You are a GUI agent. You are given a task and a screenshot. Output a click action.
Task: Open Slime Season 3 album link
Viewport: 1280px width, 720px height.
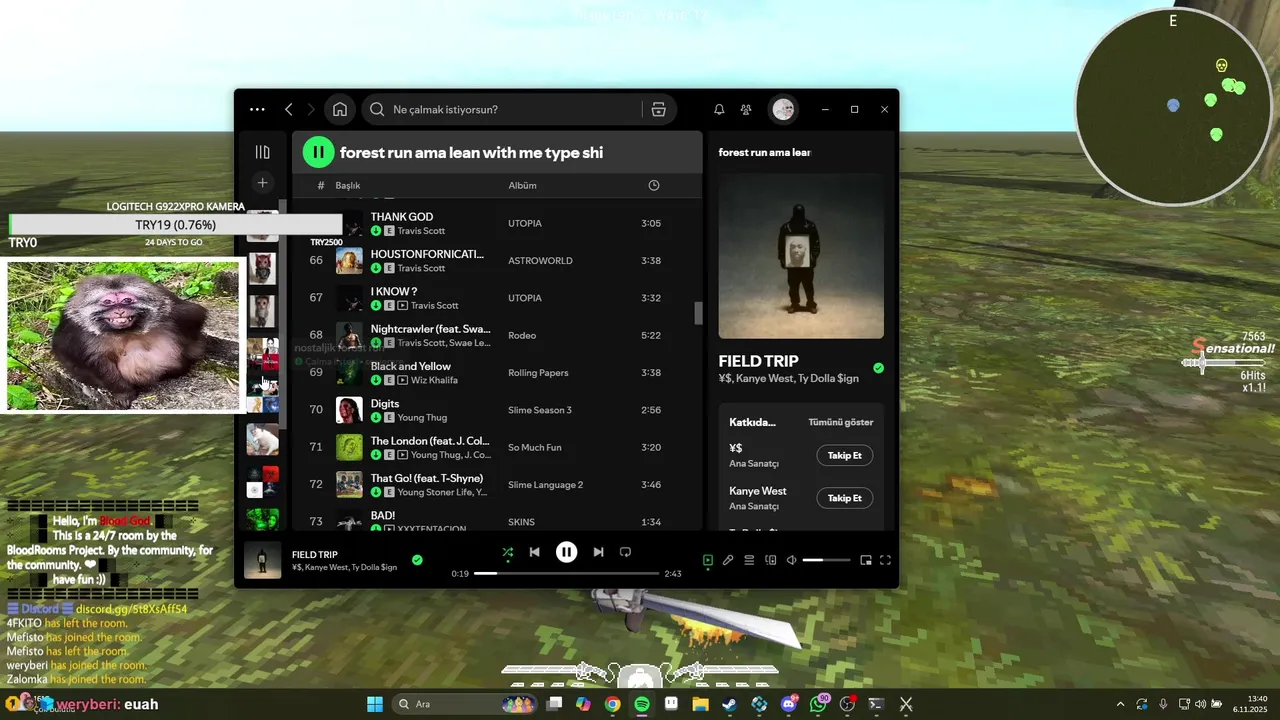[540, 410]
